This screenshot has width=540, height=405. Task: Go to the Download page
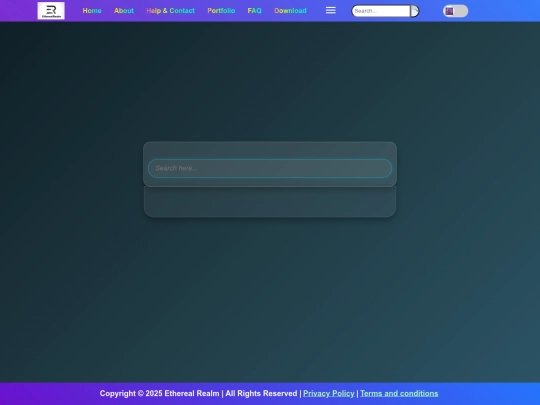[290, 11]
